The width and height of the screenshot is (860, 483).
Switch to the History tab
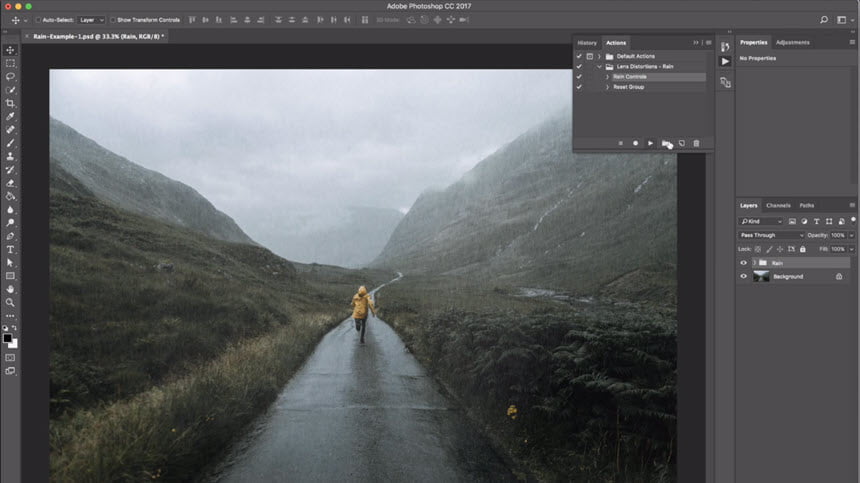point(587,43)
